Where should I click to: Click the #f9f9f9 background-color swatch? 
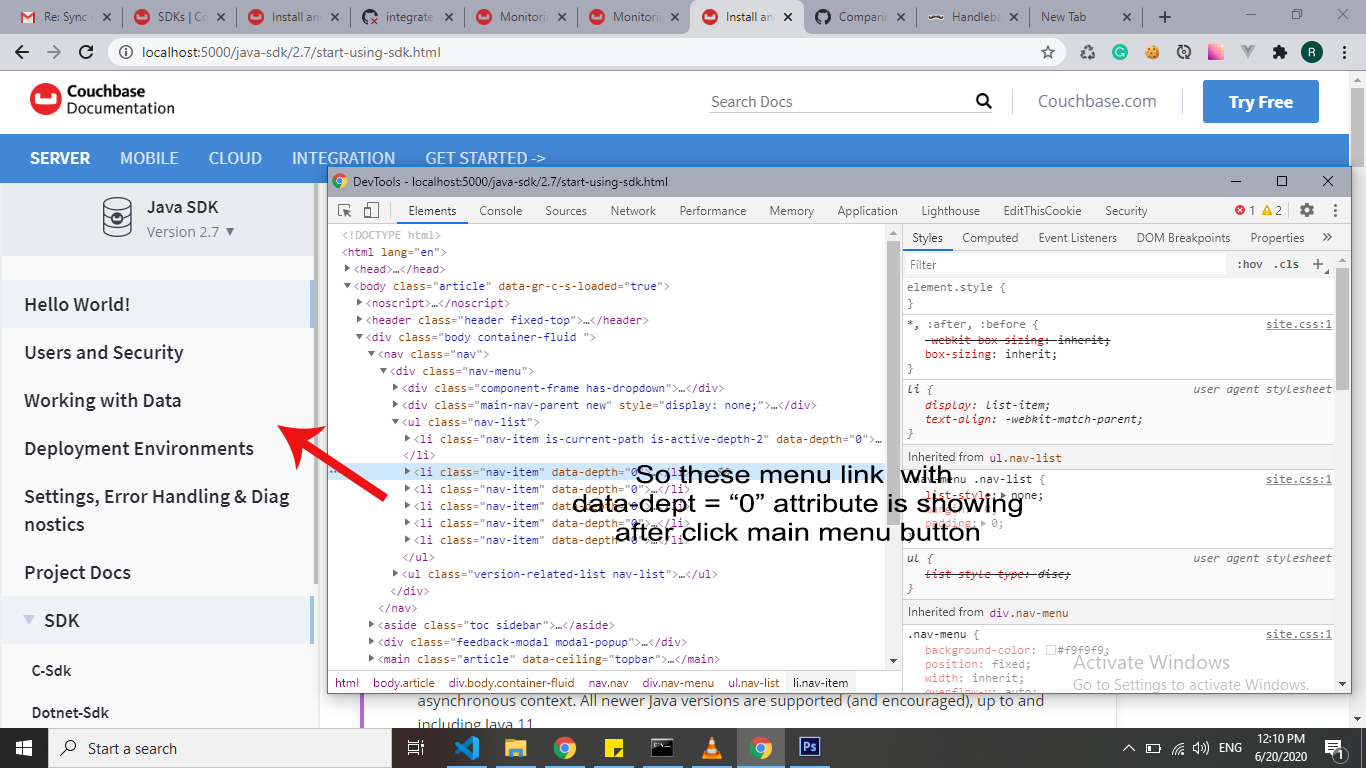pos(1051,650)
